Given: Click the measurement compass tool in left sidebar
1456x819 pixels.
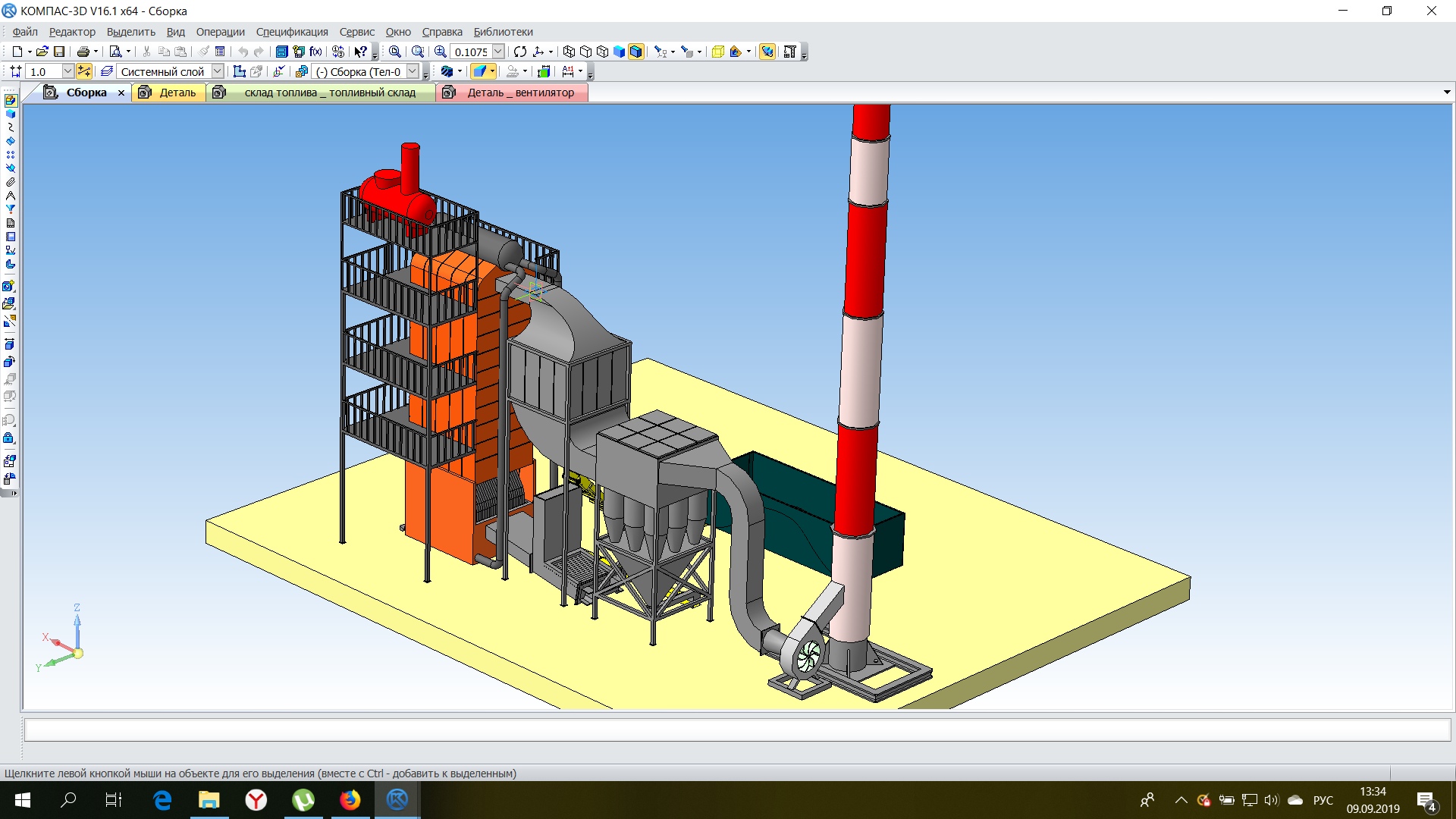Looking at the screenshot, I should (x=11, y=196).
